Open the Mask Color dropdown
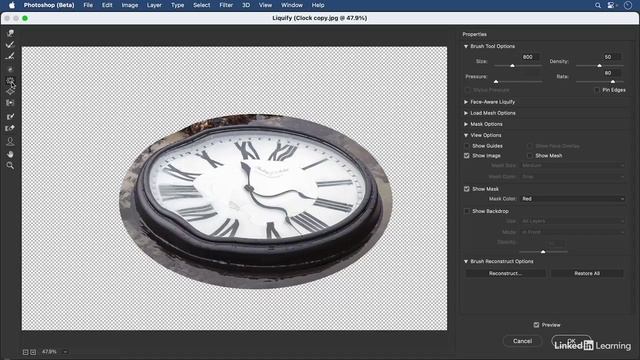The width and height of the screenshot is (640, 360). [x=573, y=199]
